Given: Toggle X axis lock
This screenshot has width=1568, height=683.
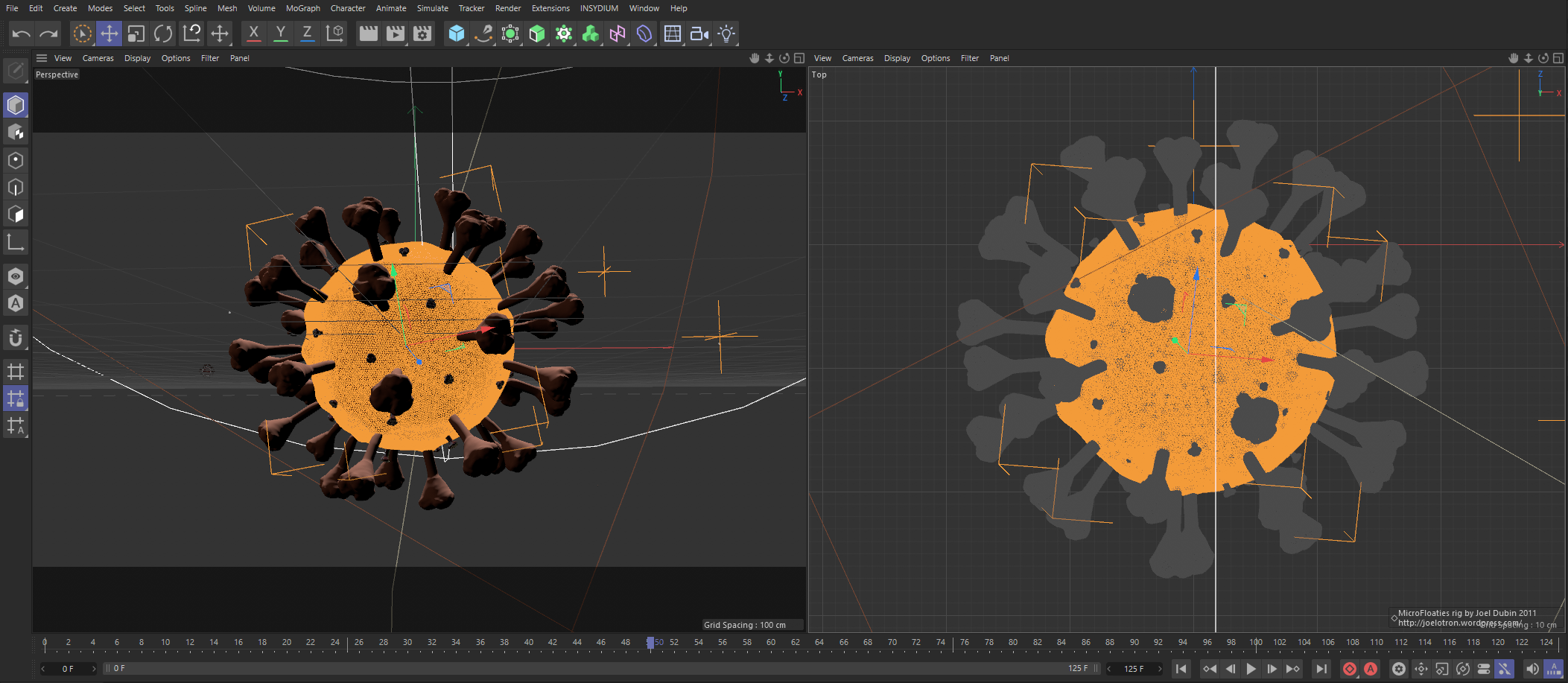Looking at the screenshot, I should tap(254, 34).
